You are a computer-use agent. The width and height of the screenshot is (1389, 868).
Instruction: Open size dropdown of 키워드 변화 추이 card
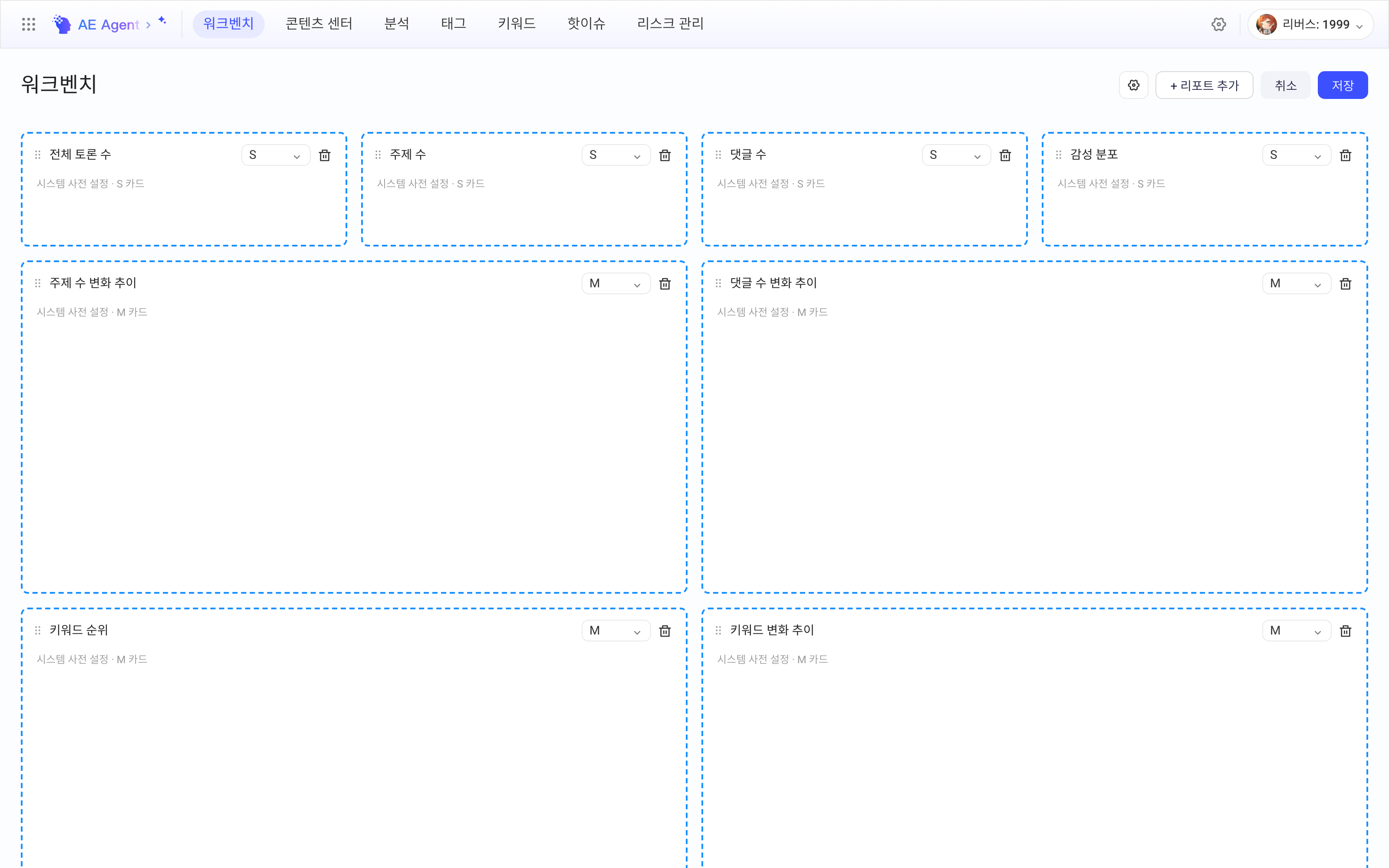pyautogui.click(x=1297, y=631)
